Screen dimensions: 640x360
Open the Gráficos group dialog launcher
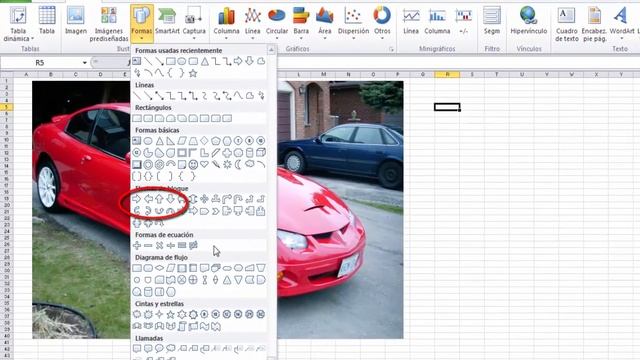391,49
